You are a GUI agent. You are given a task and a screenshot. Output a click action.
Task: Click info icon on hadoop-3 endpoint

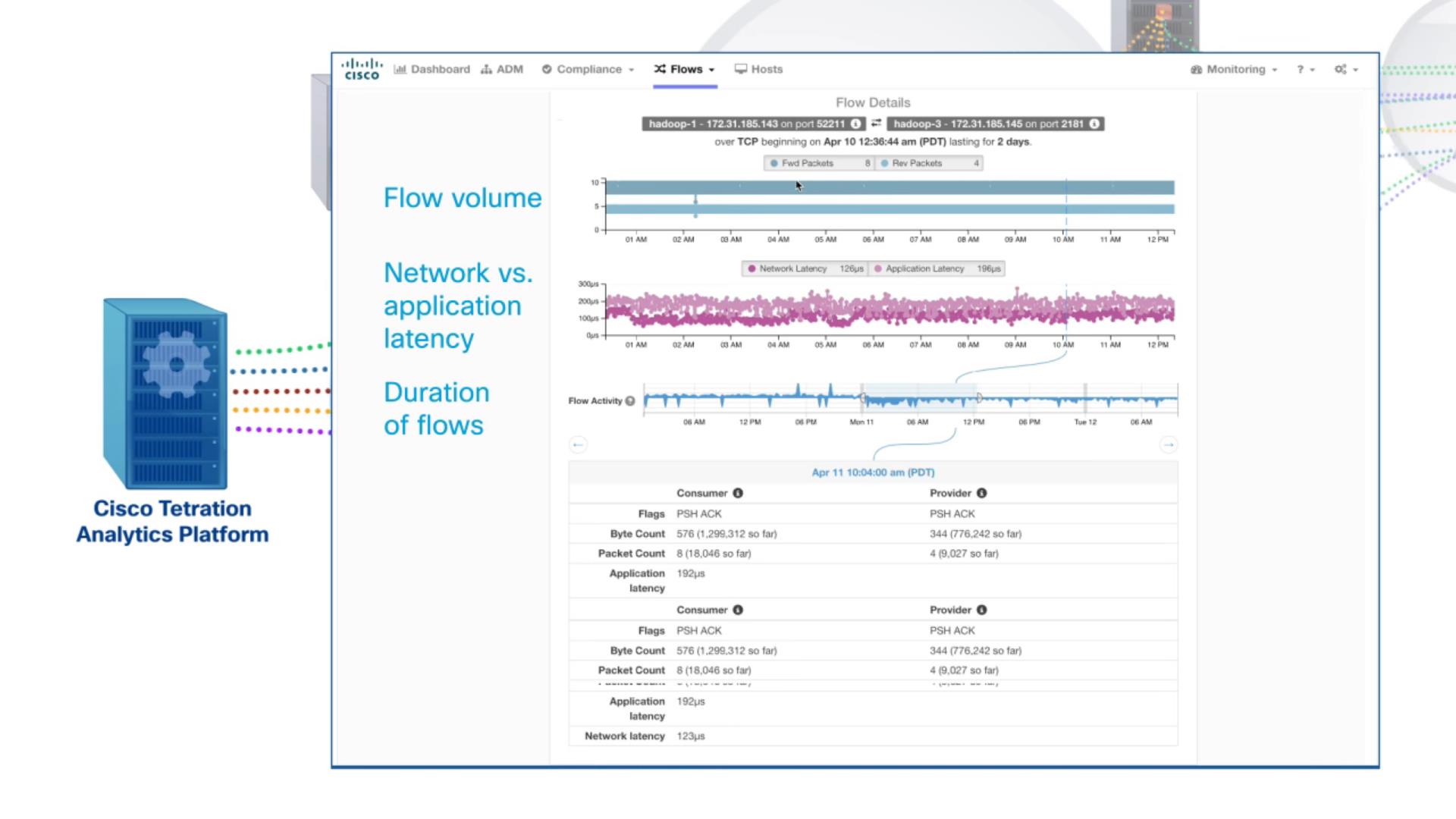[1094, 124]
